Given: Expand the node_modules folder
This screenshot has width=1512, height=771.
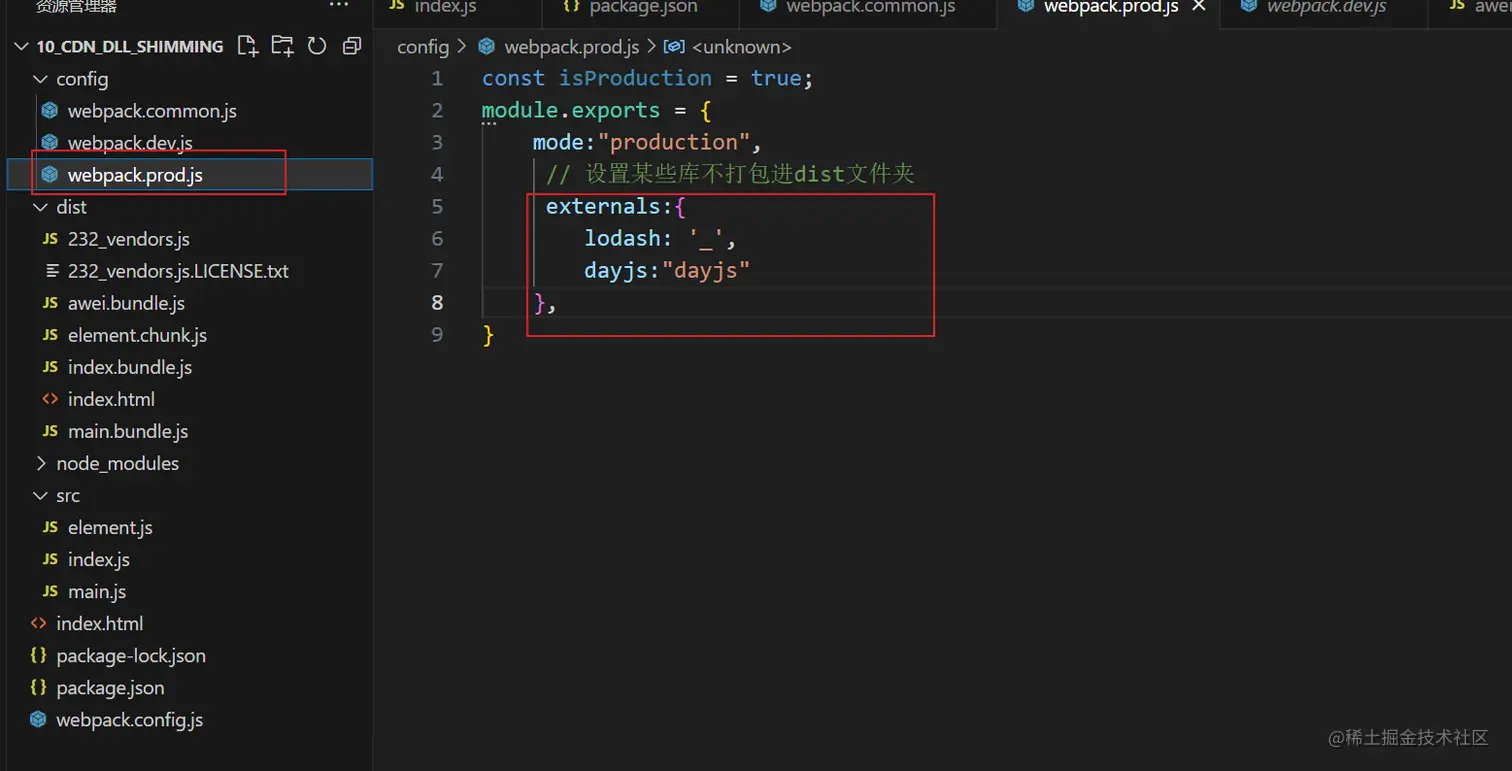Looking at the screenshot, I should 40,463.
